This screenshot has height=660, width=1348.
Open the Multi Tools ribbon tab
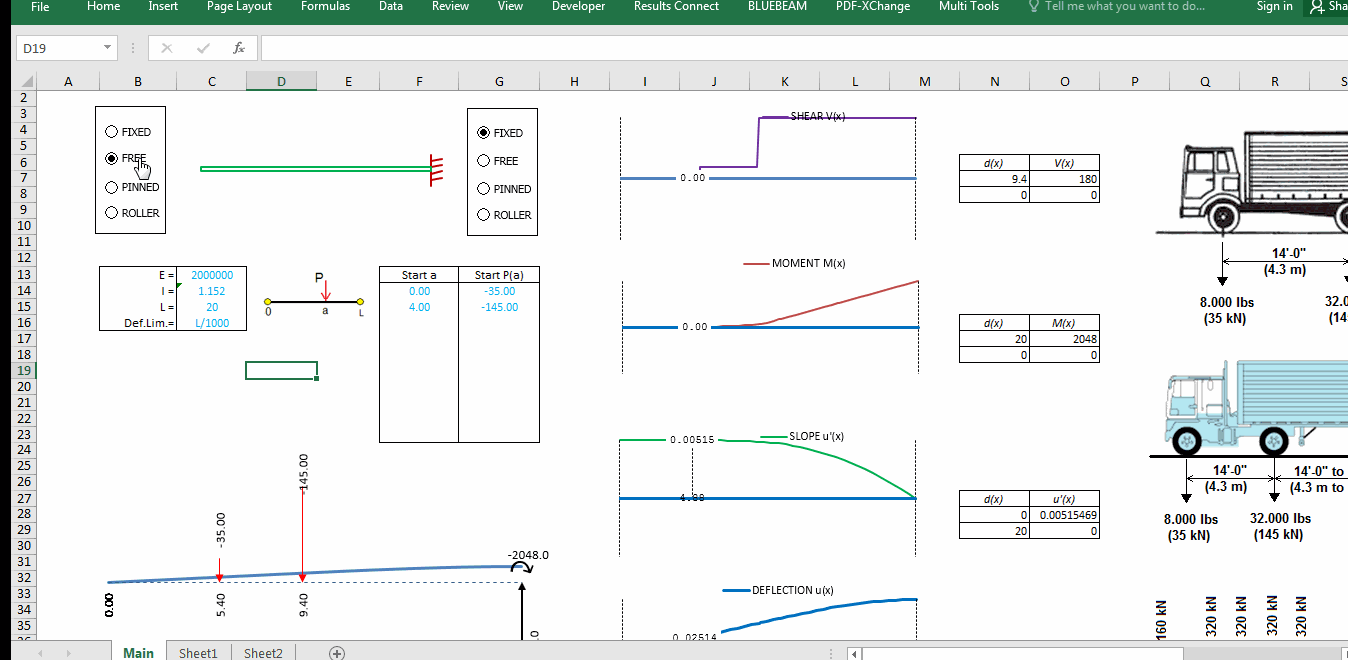point(968,6)
